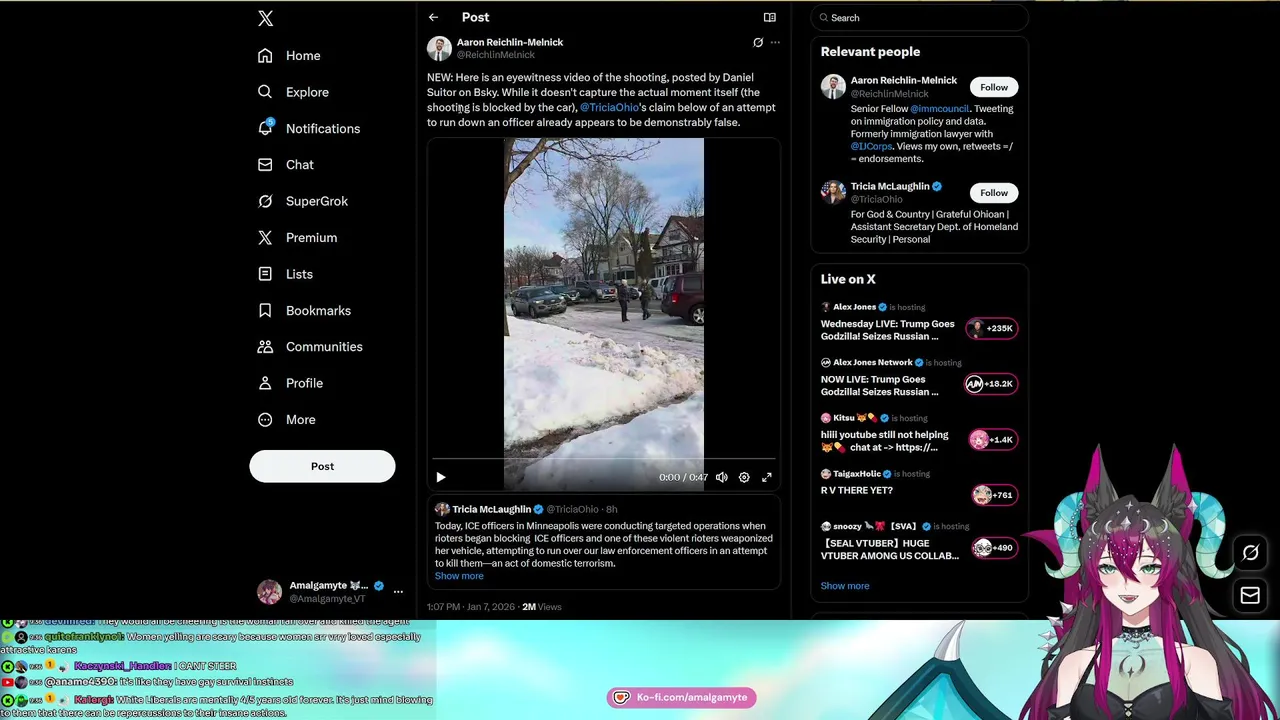This screenshot has height=720, width=1280.
Task: Play the eyewitness video
Action: point(441,478)
